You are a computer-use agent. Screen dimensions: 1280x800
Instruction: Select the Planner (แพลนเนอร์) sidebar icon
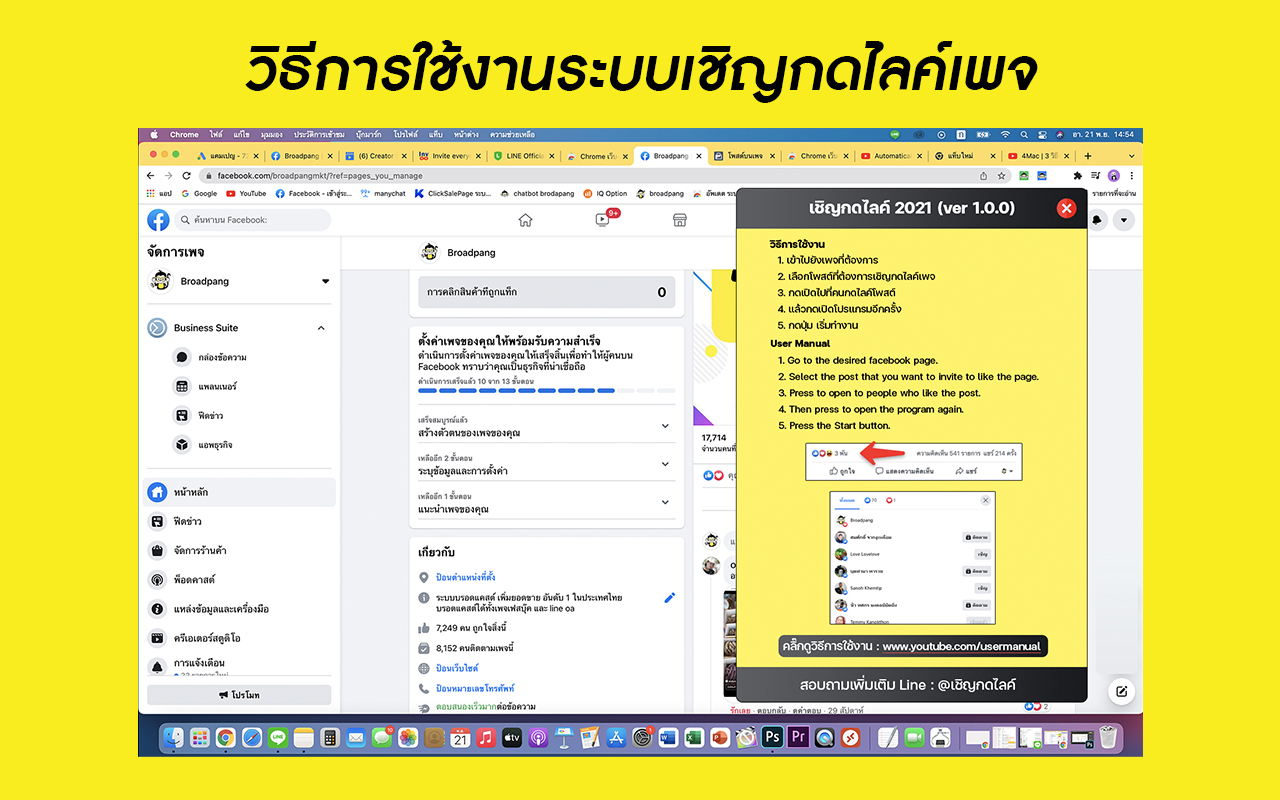pos(200,386)
